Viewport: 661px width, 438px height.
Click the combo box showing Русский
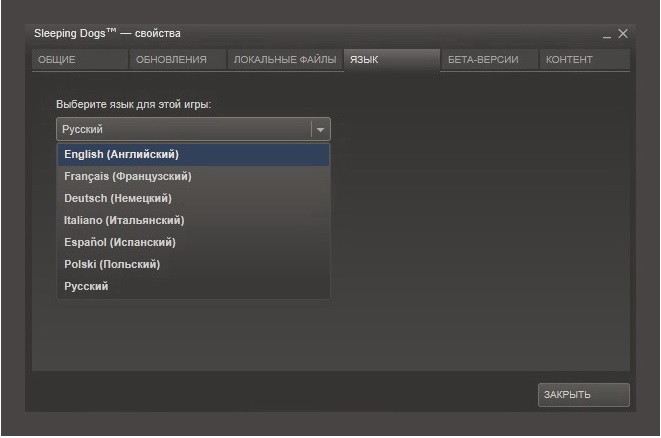[185, 129]
